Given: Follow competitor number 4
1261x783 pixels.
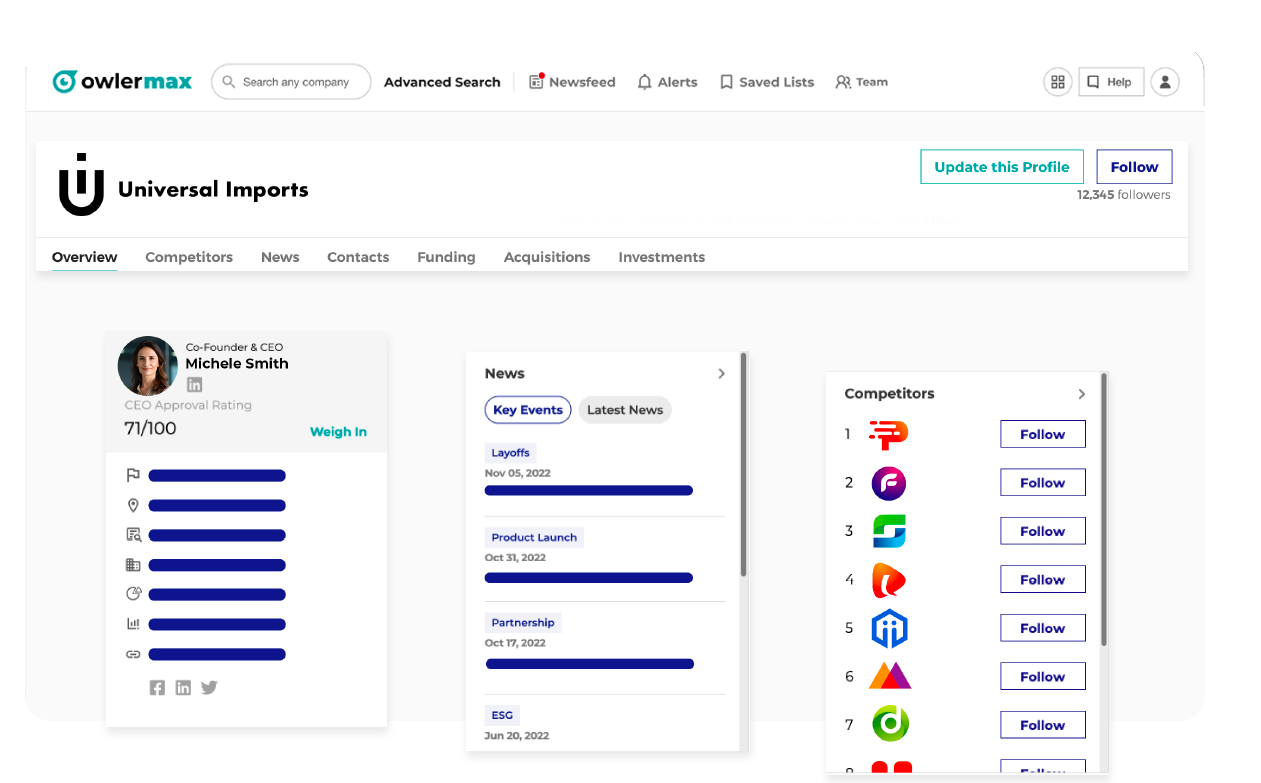Looking at the screenshot, I should point(1043,580).
